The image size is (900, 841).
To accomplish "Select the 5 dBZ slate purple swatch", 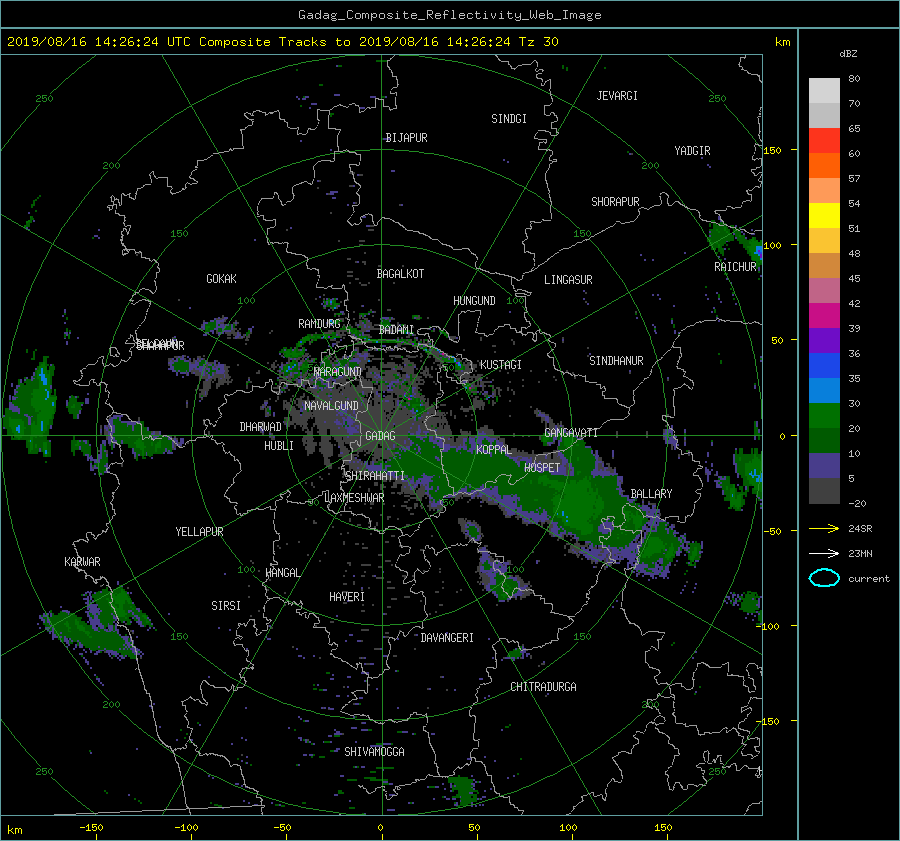I will pos(824,466).
